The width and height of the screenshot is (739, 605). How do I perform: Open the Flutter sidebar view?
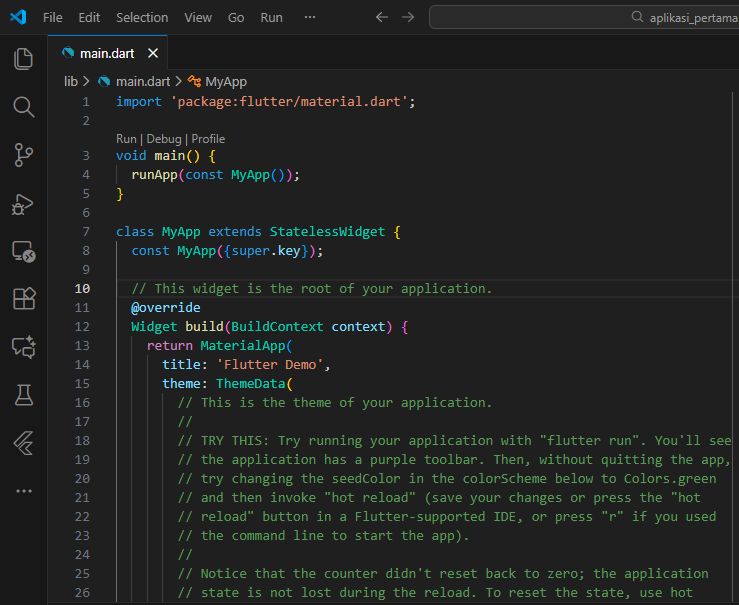24,443
